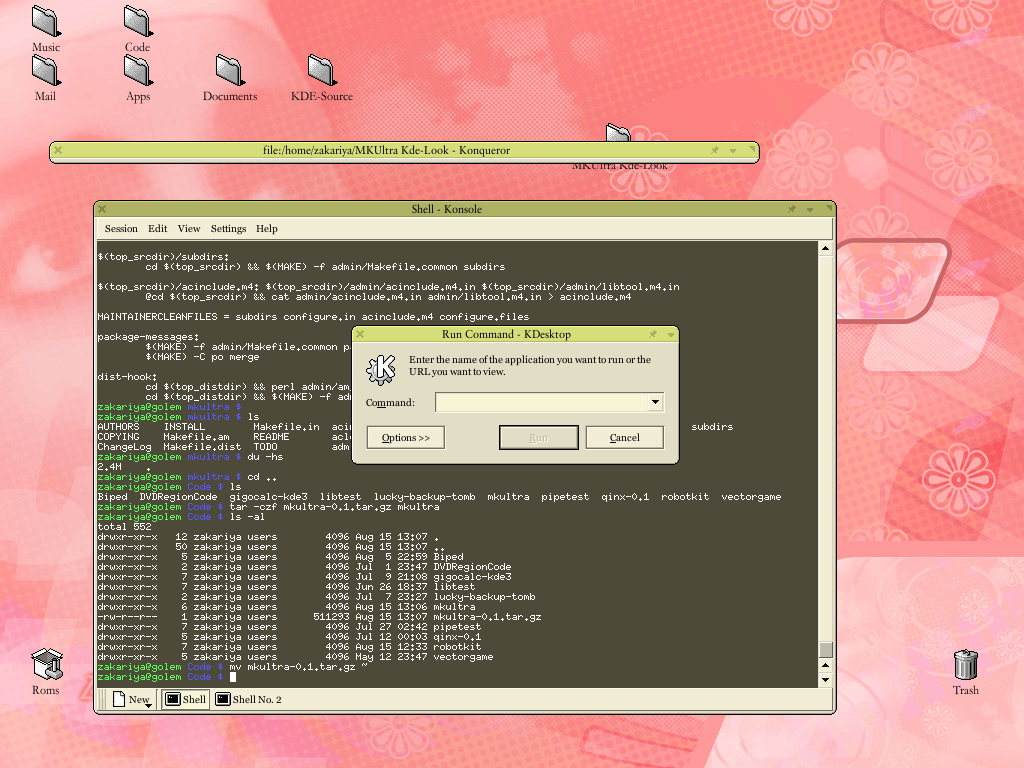Click the 'total 552' line in Konsole
This screenshot has width=1024, height=768.
pos(124,527)
